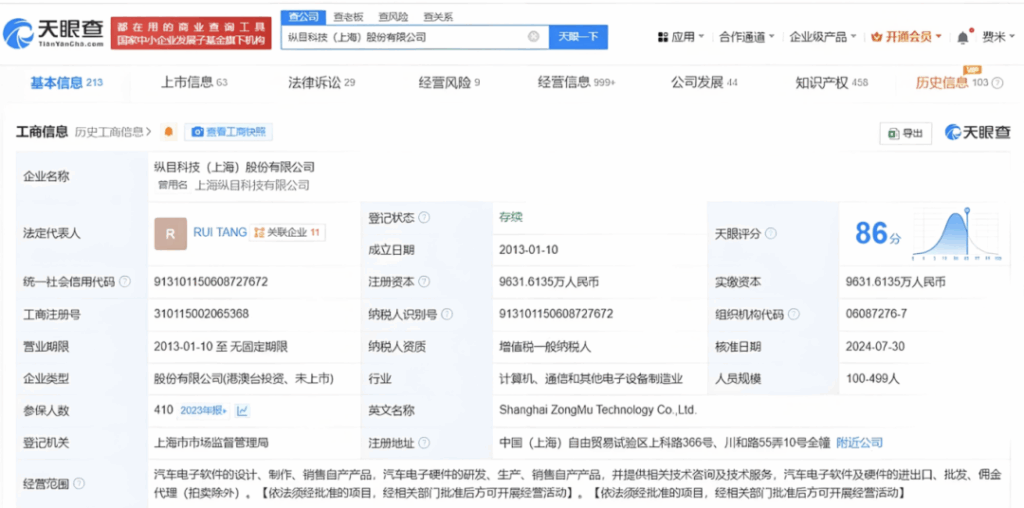The height and width of the screenshot is (508, 1024).
Task: Open the 开通会员 membership dropdown
Action: [x=907, y=37]
